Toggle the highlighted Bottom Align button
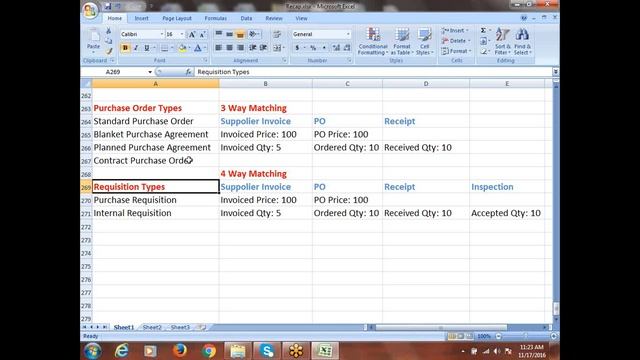 tap(240, 34)
